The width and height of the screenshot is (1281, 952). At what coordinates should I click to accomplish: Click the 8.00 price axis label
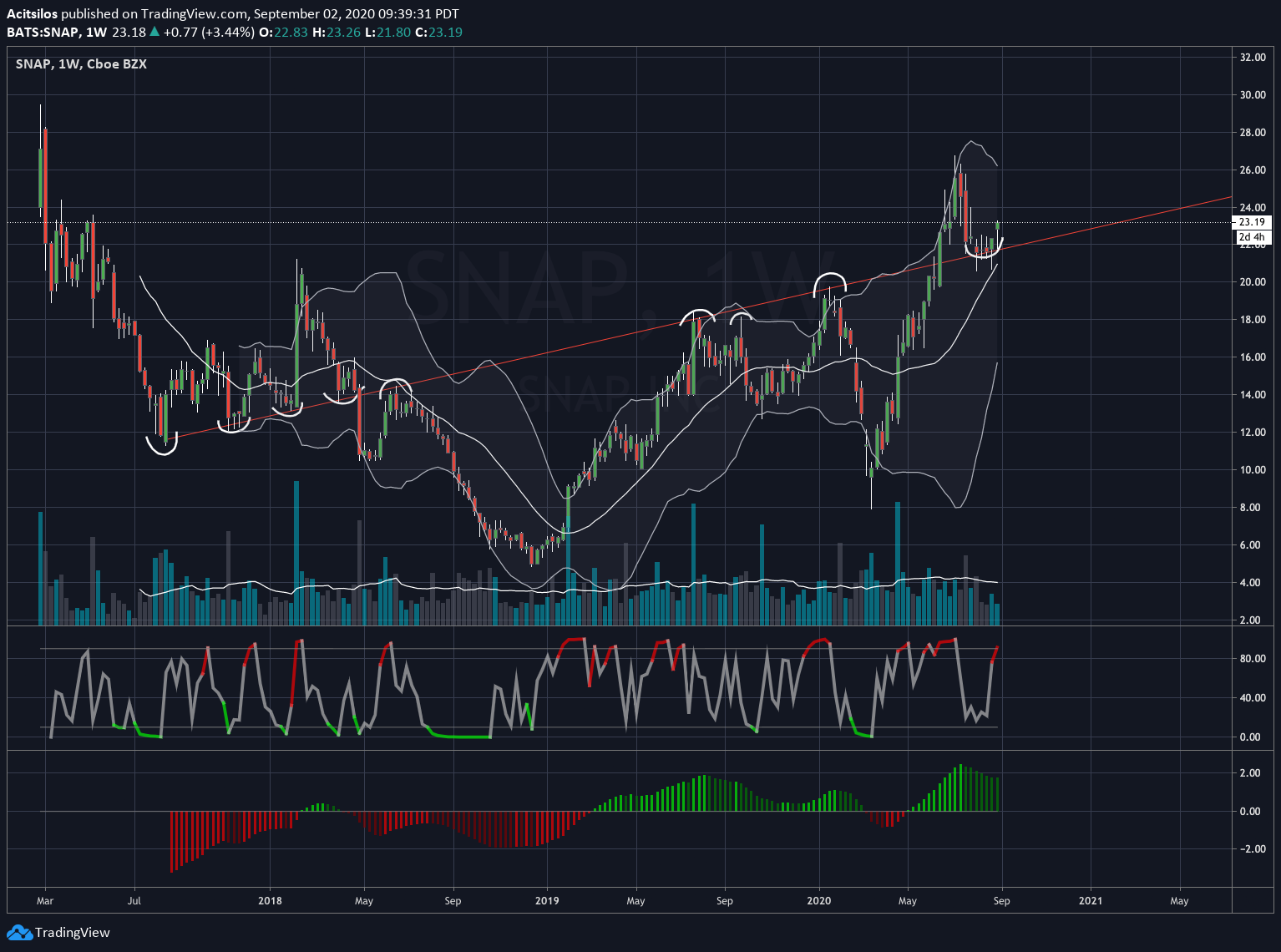click(x=1250, y=508)
